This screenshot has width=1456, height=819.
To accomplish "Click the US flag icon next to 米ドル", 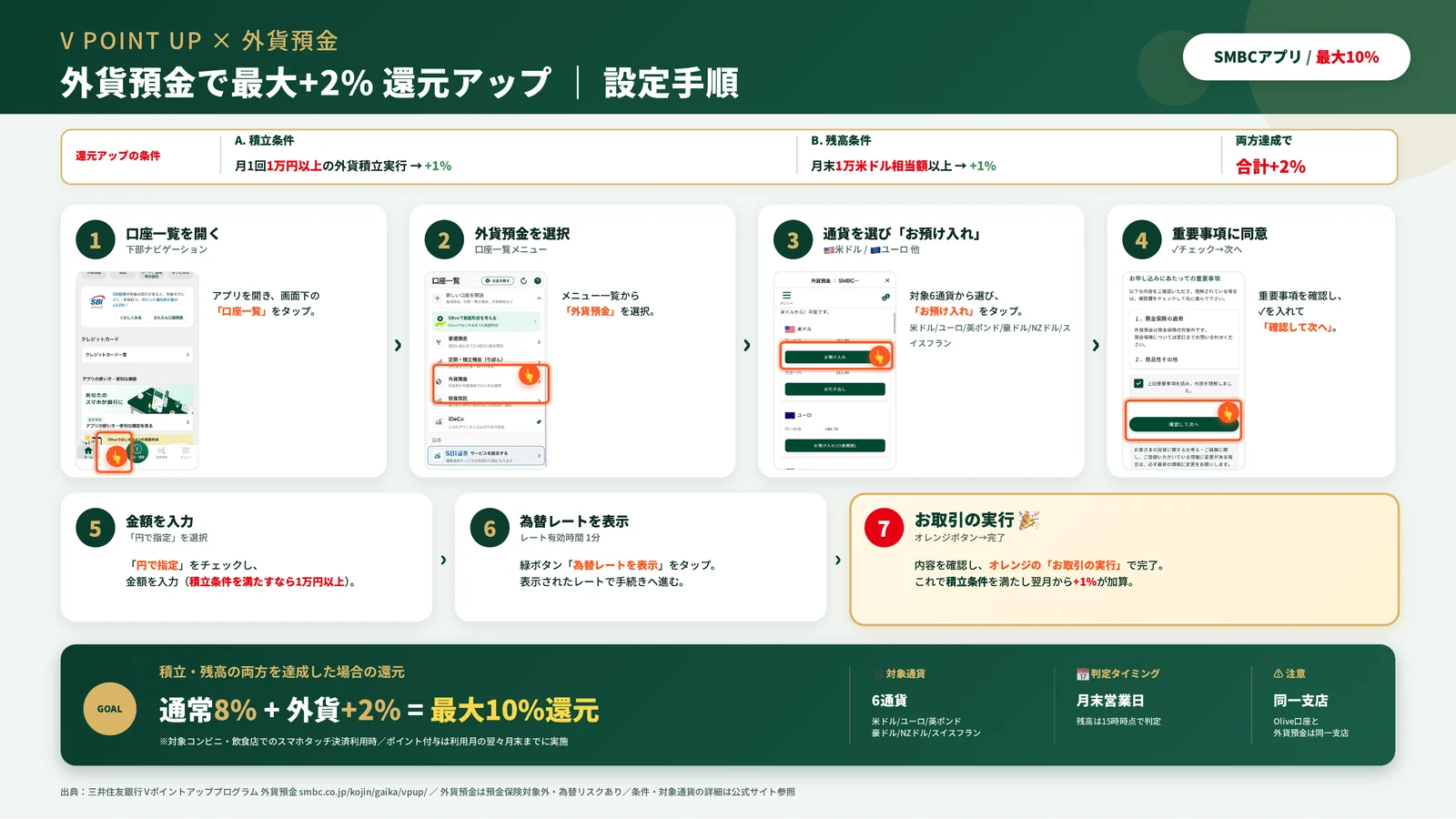I will (790, 329).
